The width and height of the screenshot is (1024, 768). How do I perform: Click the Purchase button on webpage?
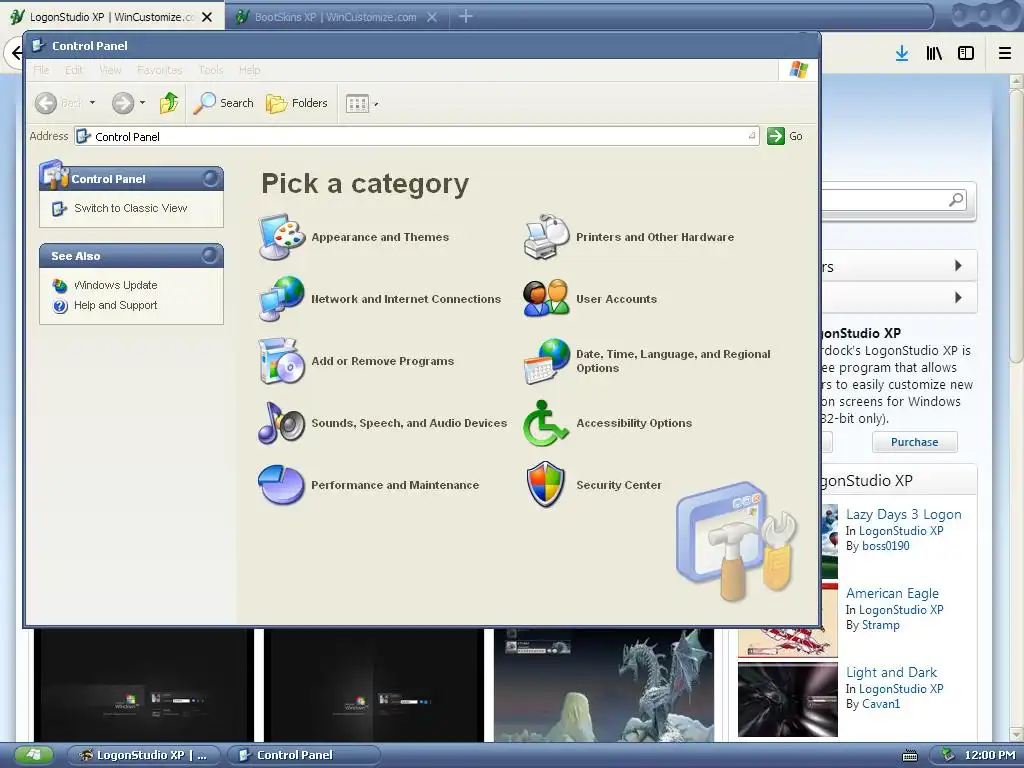coord(914,442)
